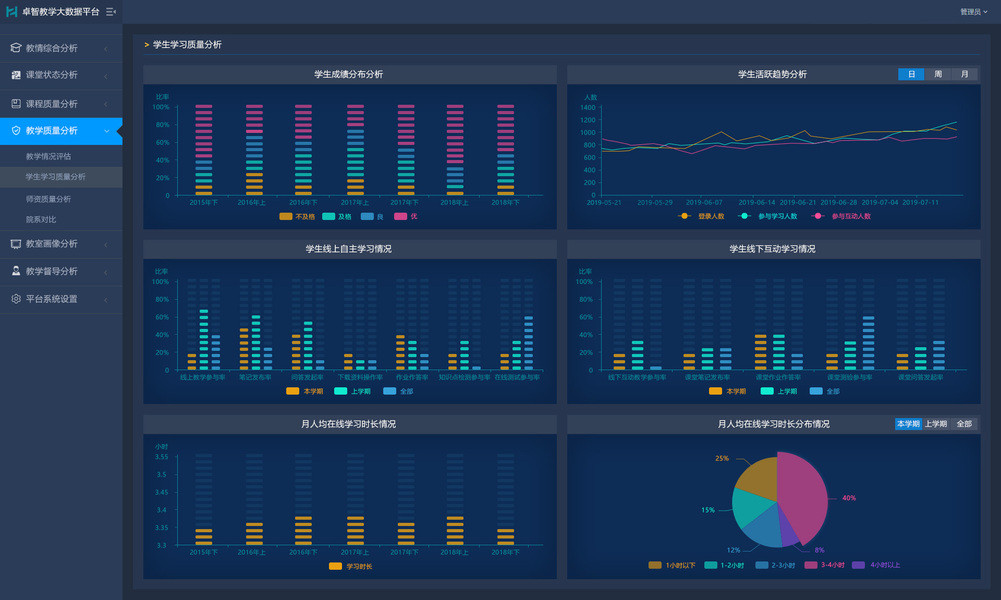Click the 教情综合分析 graduation cap icon
The width and height of the screenshot is (1001, 600).
tap(16, 48)
